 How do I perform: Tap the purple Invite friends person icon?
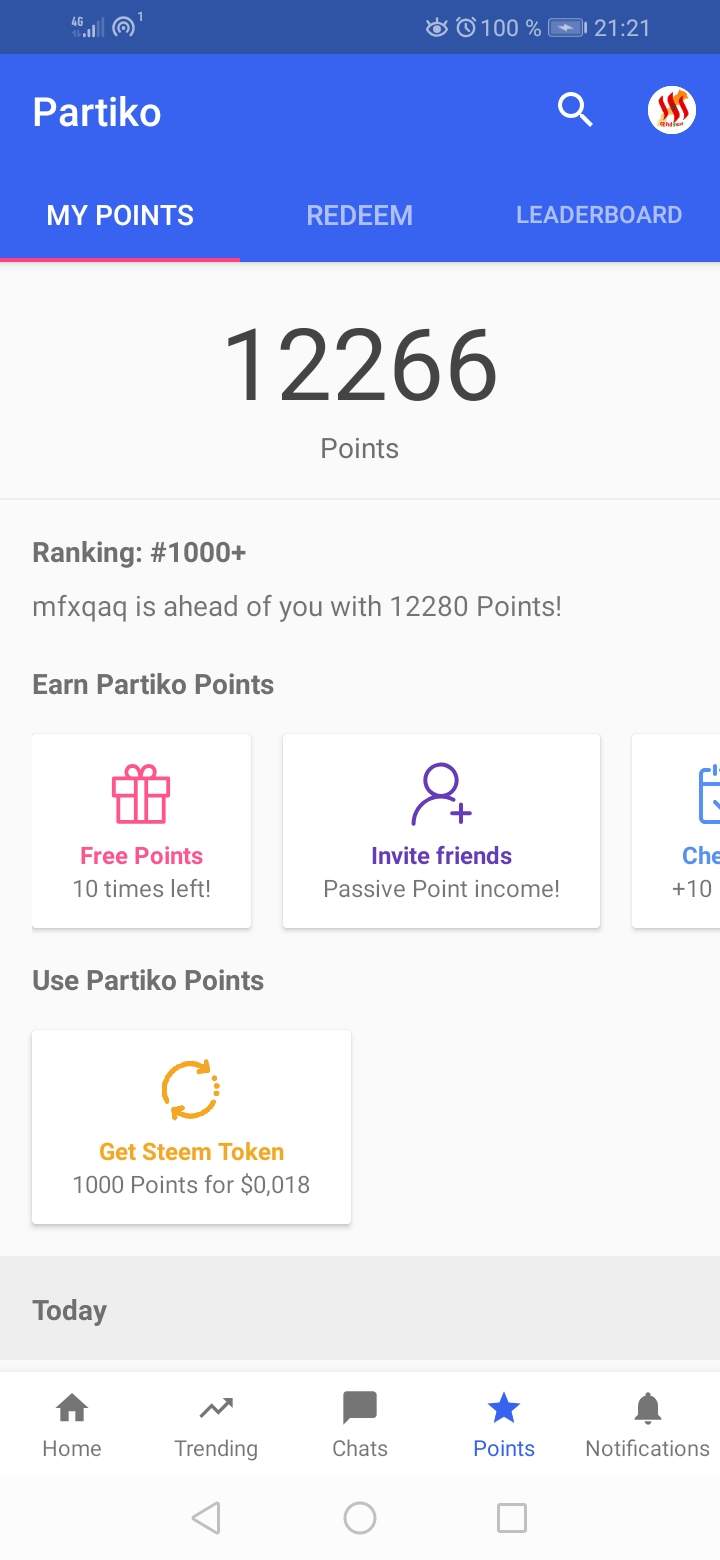coord(441,794)
